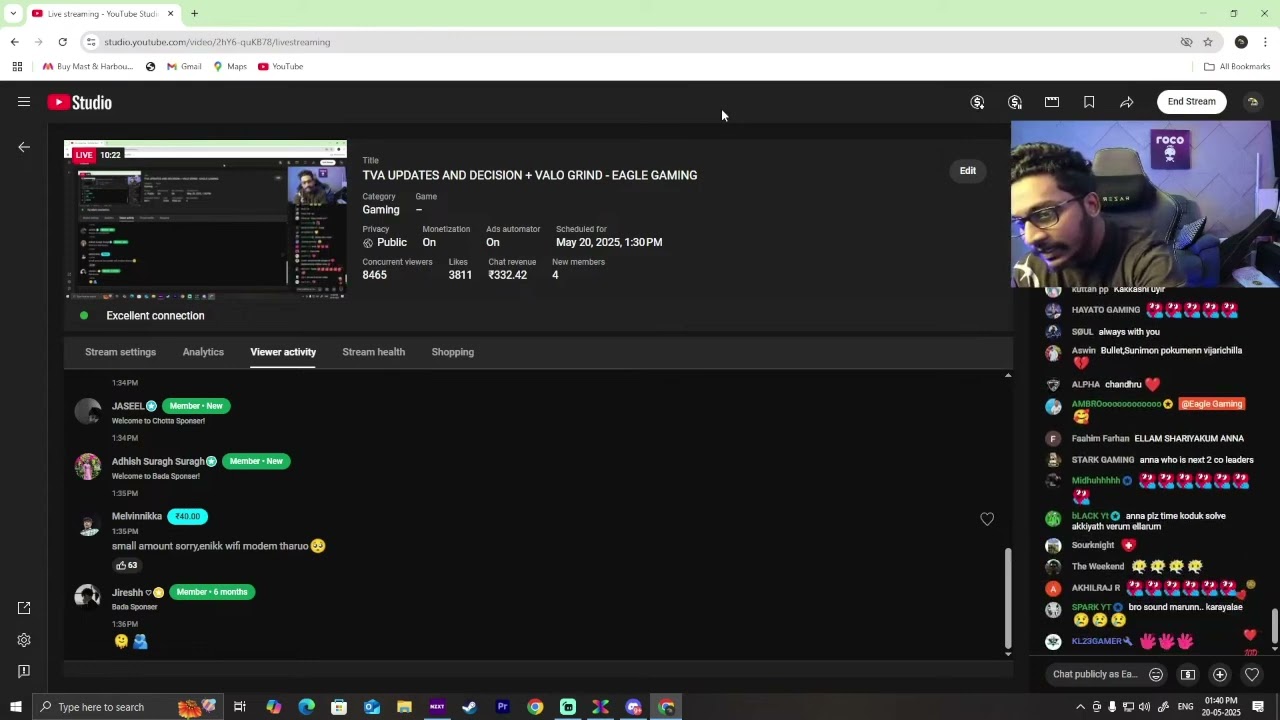Click the eye-slash icon in address bar
This screenshot has height=720, width=1280.
click(1186, 42)
